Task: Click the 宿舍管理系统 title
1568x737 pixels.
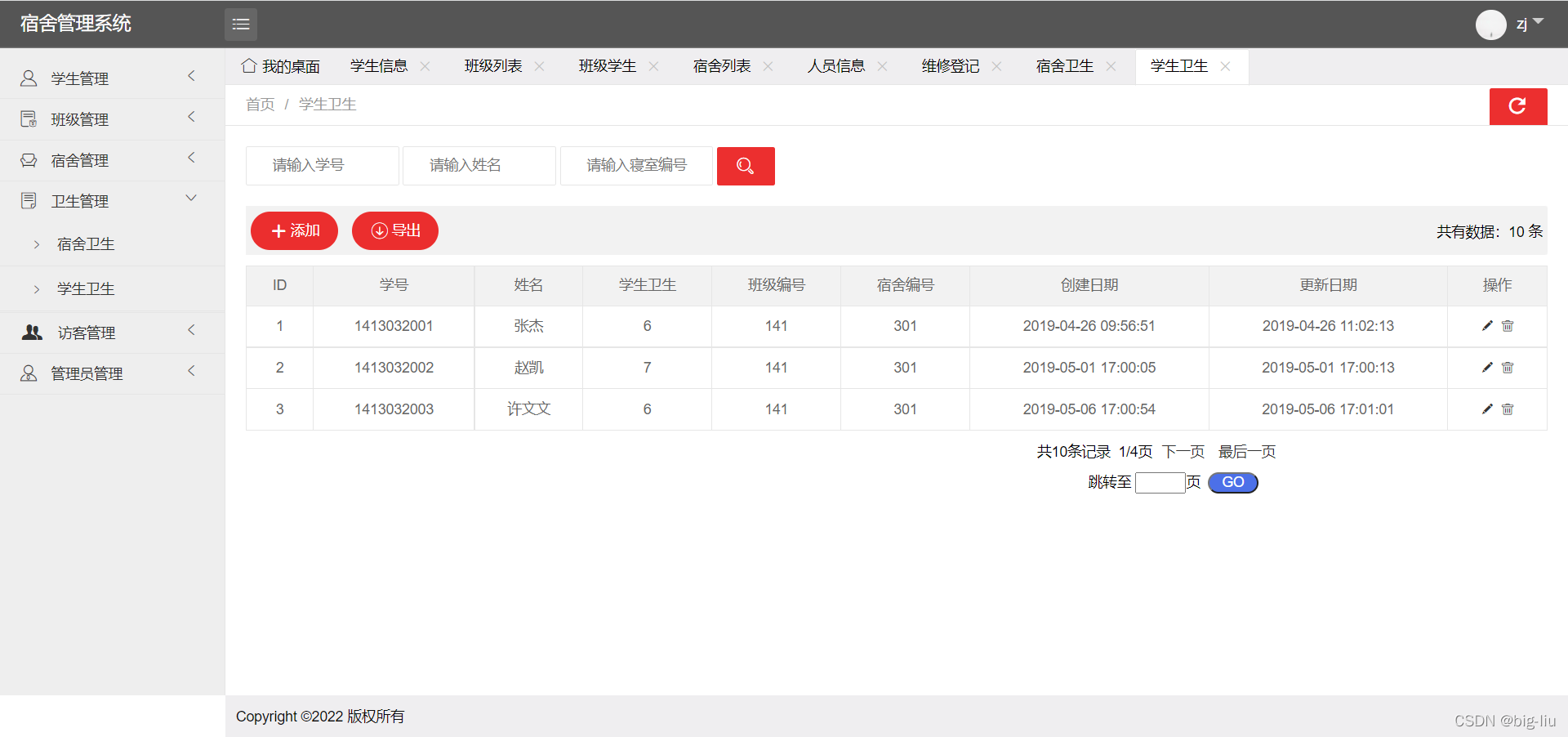Action: click(x=76, y=24)
